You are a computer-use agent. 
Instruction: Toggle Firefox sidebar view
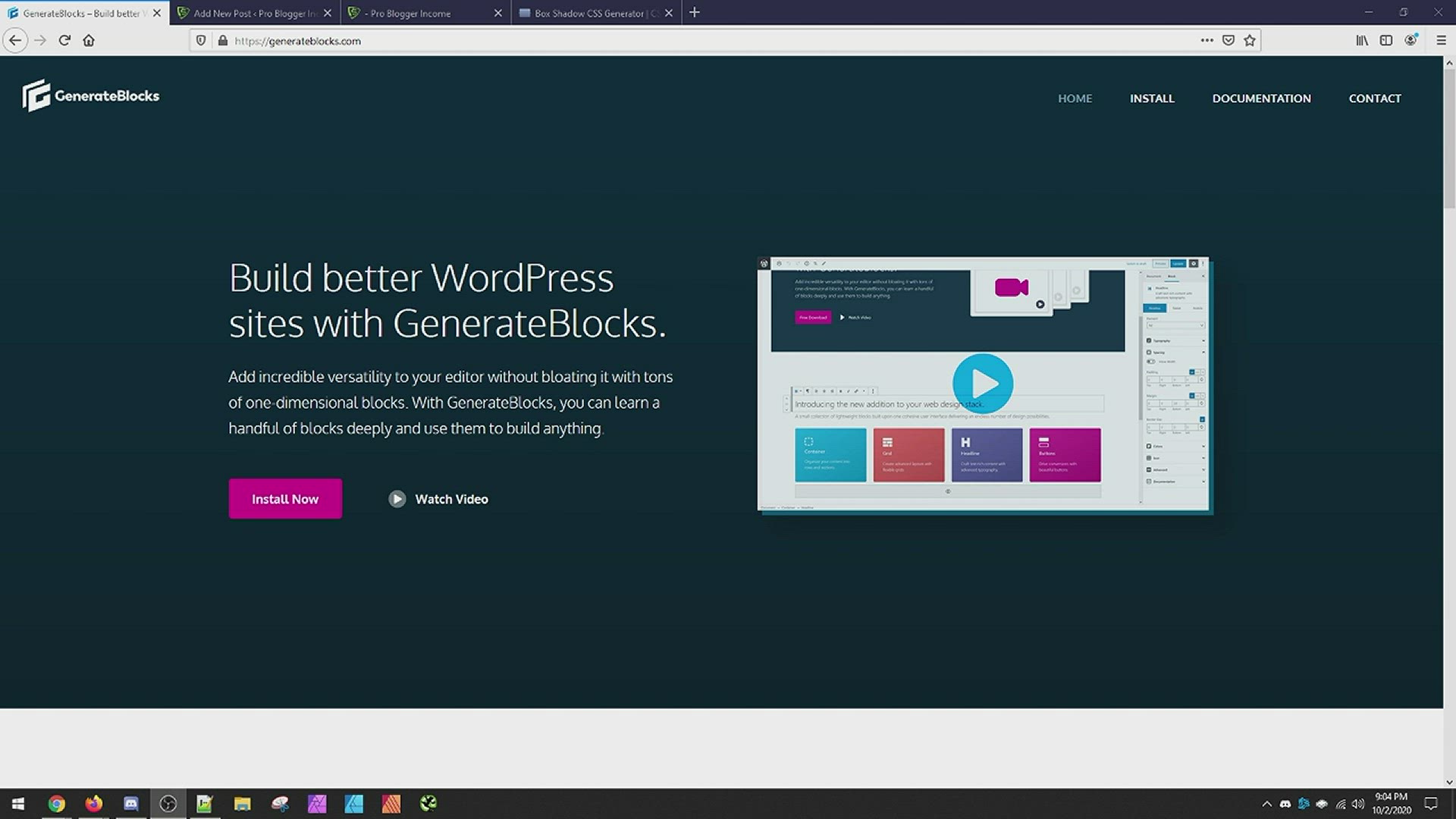[1386, 40]
